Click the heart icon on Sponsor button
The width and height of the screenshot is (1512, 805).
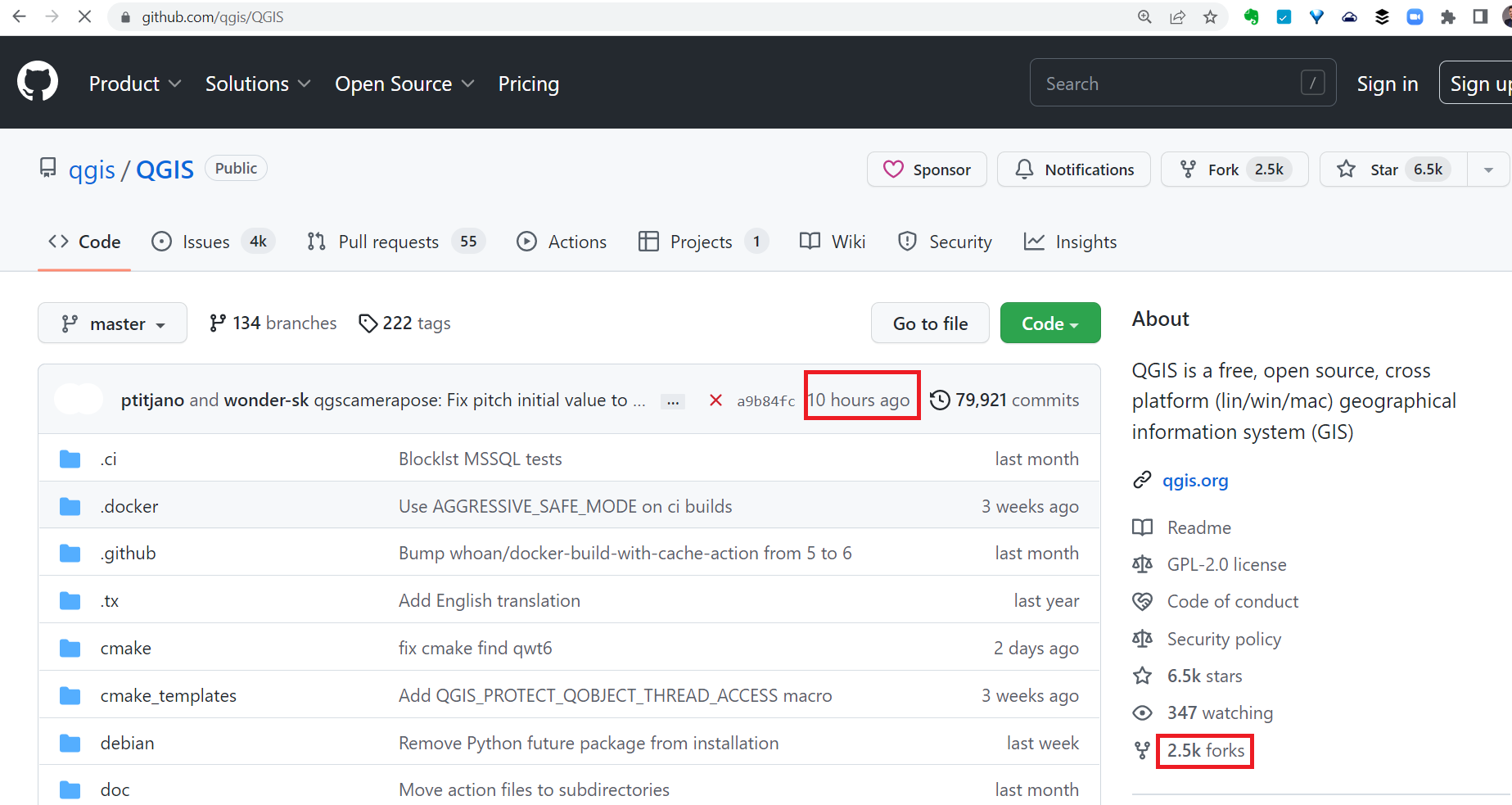pyautogui.click(x=893, y=170)
